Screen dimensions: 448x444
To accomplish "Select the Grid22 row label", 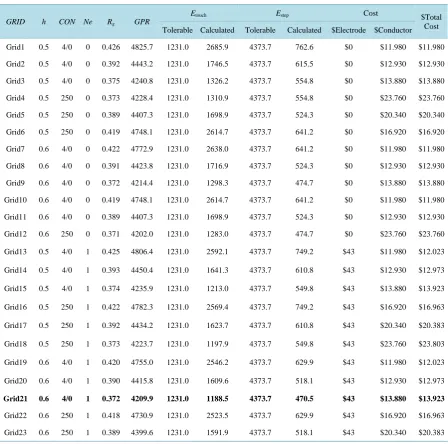I will (x=15, y=416).
